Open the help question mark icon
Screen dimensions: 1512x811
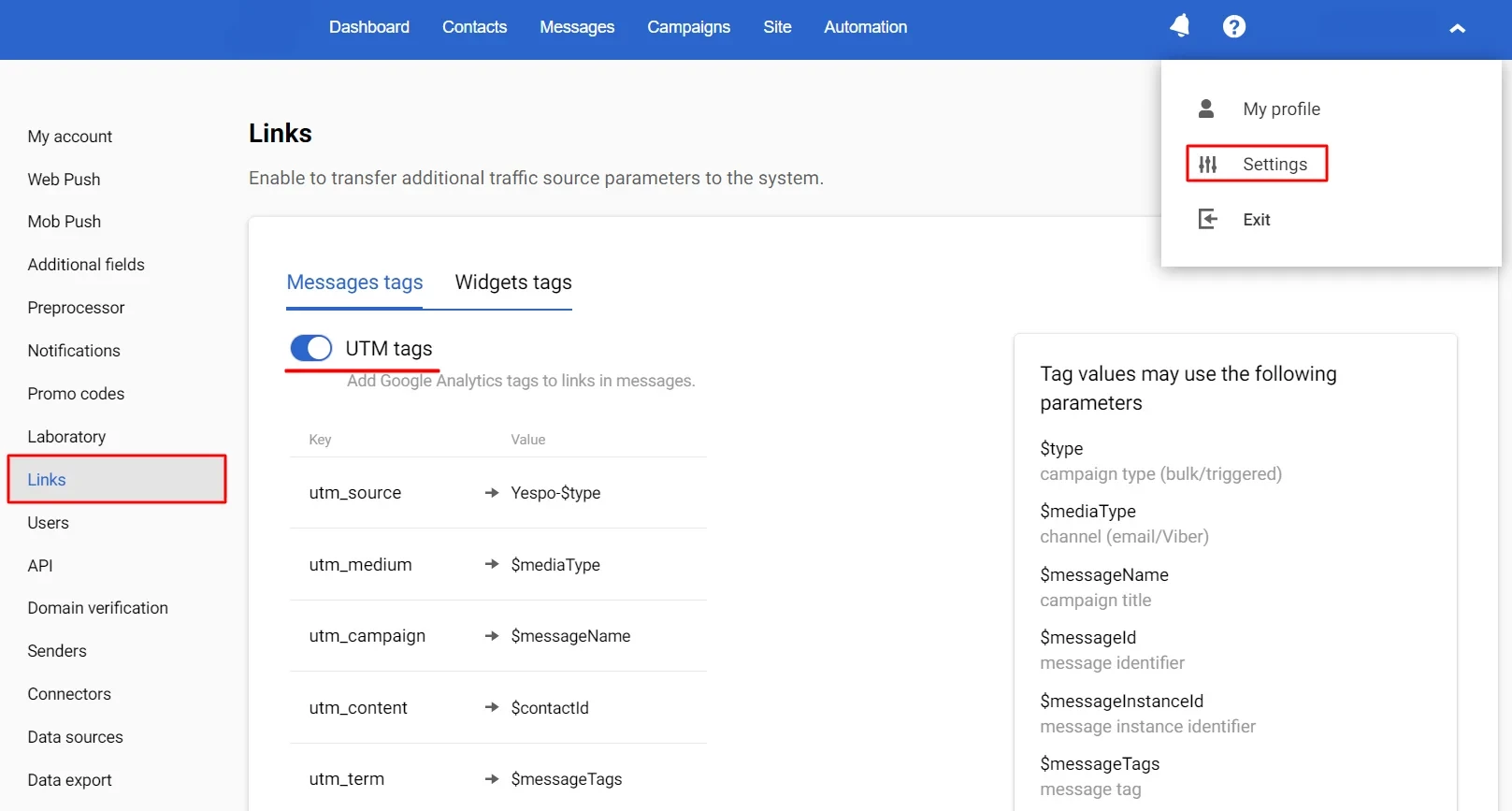click(x=1234, y=26)
